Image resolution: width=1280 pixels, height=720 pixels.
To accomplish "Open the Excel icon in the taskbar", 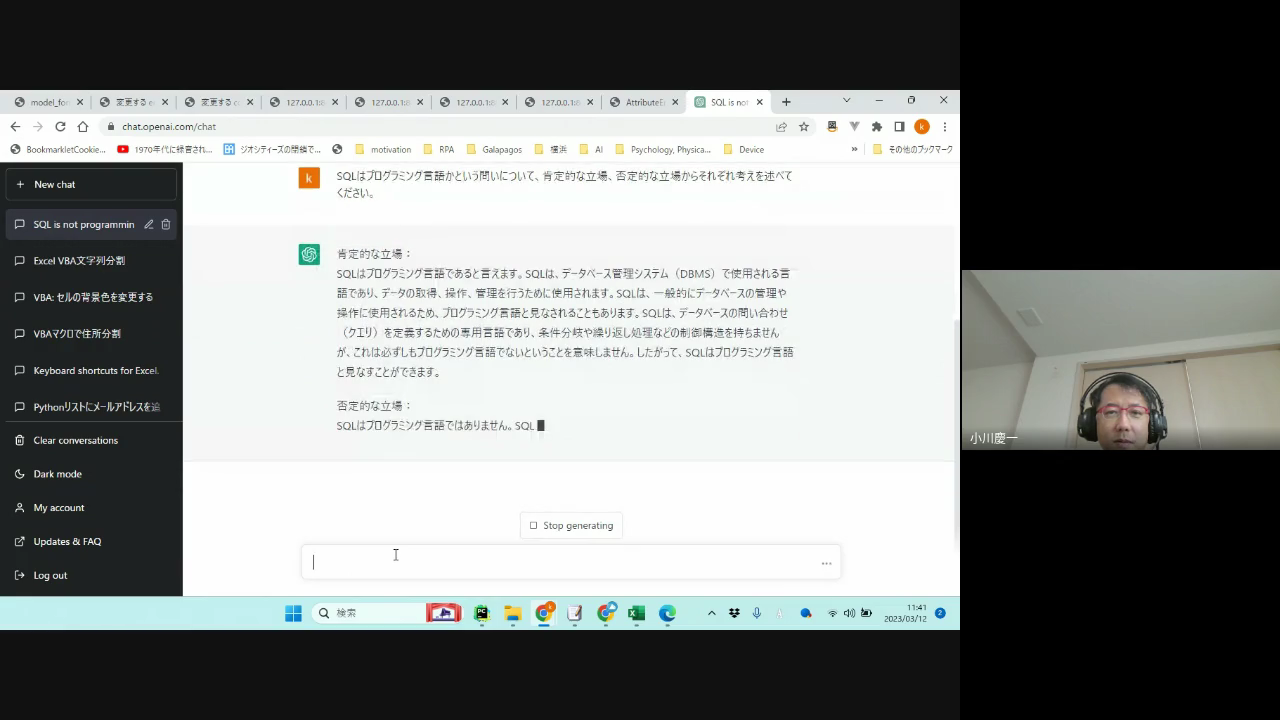I will [636, 613].
